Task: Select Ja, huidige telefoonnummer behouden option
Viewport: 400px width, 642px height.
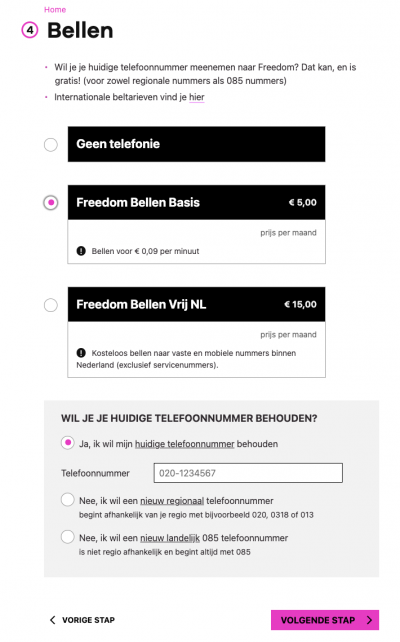Action: tap(68, 443)
